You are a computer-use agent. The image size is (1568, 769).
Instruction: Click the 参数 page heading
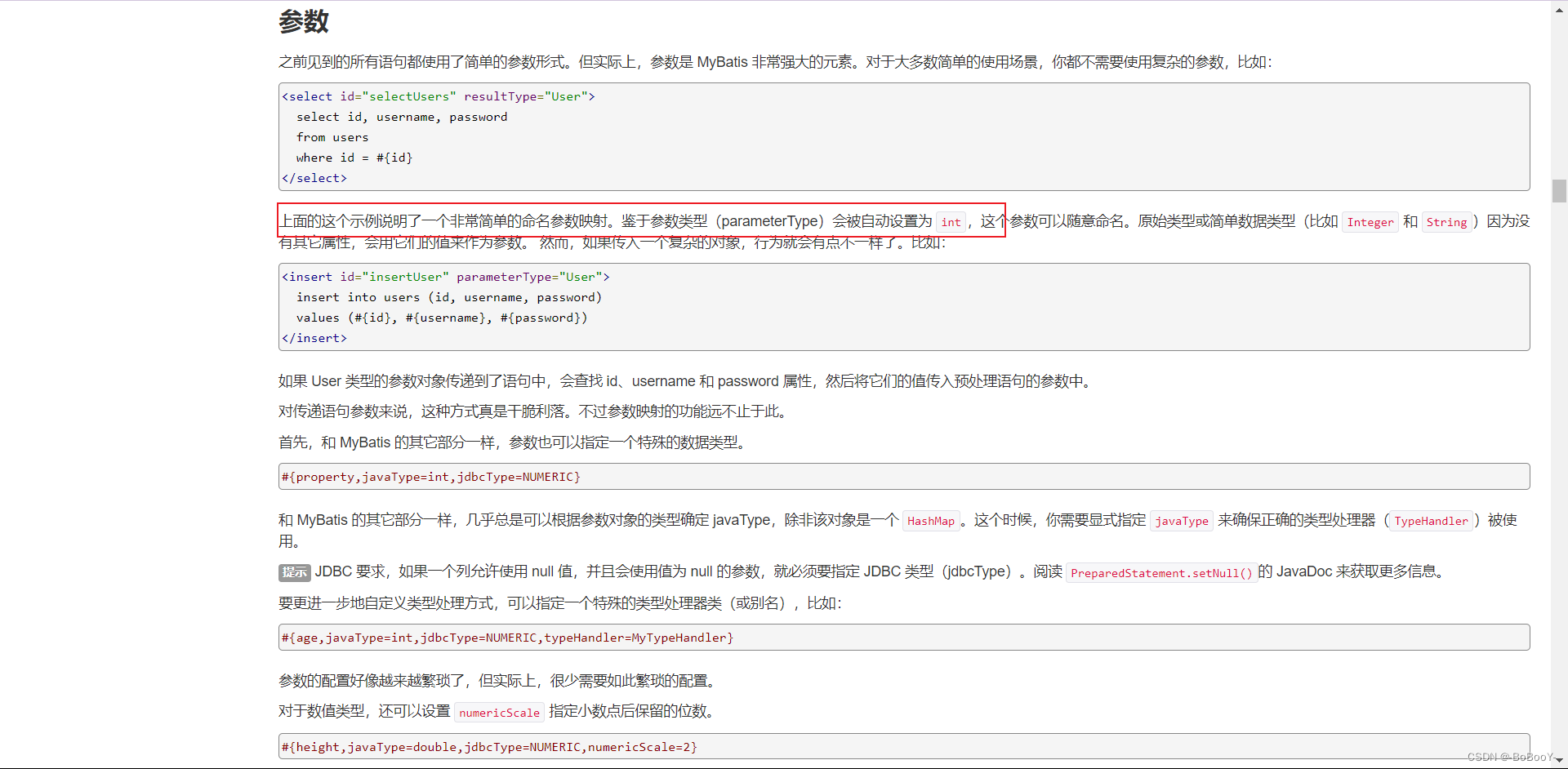point(303,22)
